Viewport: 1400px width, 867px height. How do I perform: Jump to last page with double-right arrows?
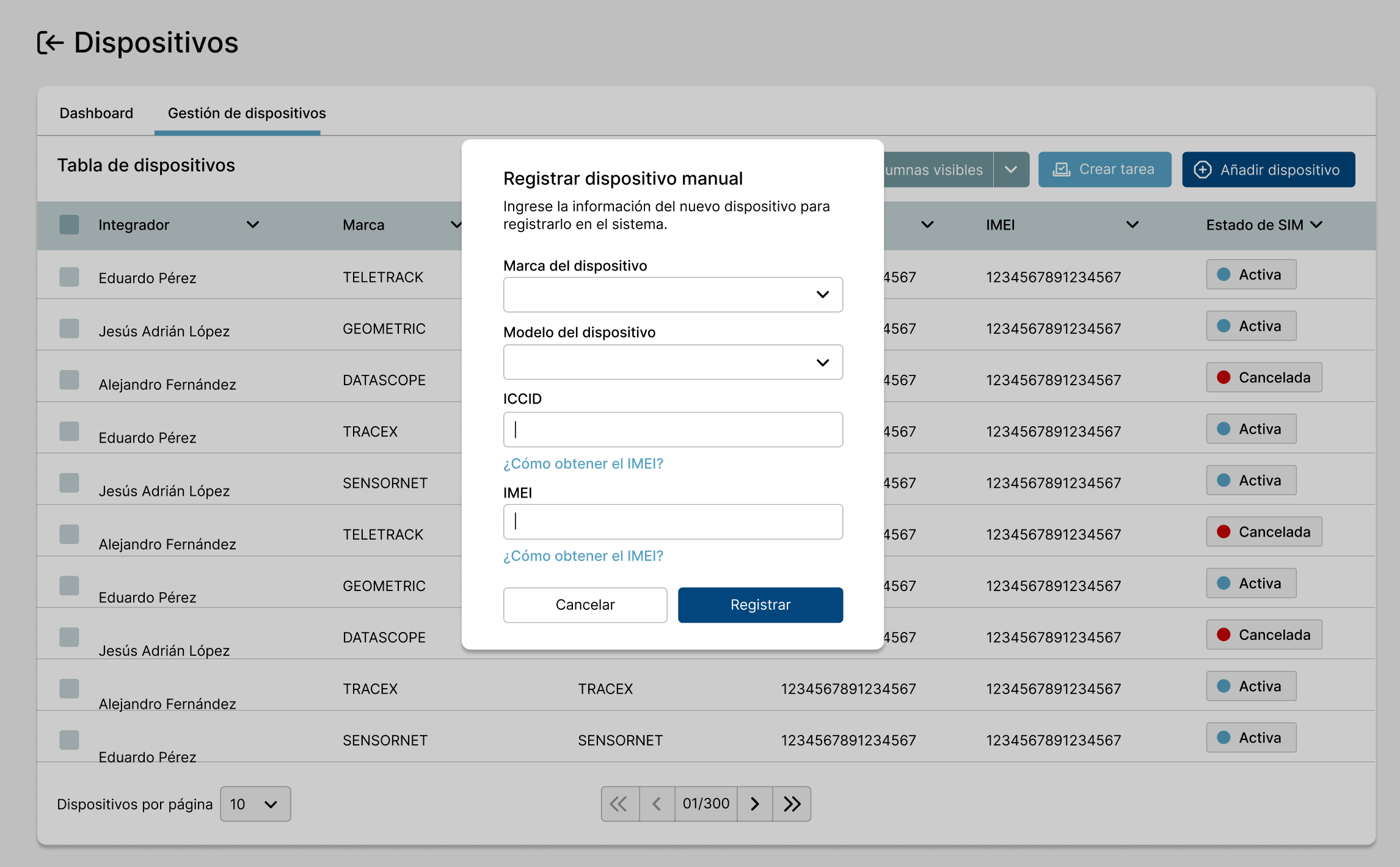click(792, 804)
